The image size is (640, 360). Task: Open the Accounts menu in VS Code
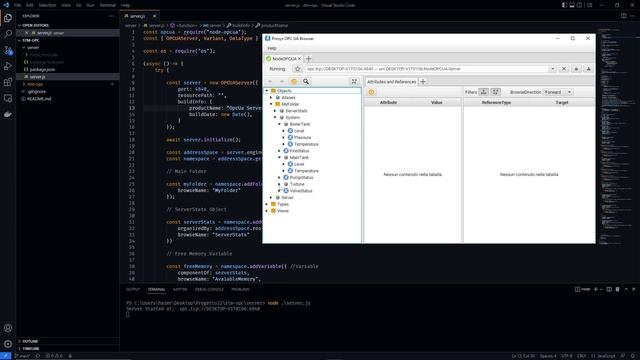pyautogui.click(x=8, y=328)
